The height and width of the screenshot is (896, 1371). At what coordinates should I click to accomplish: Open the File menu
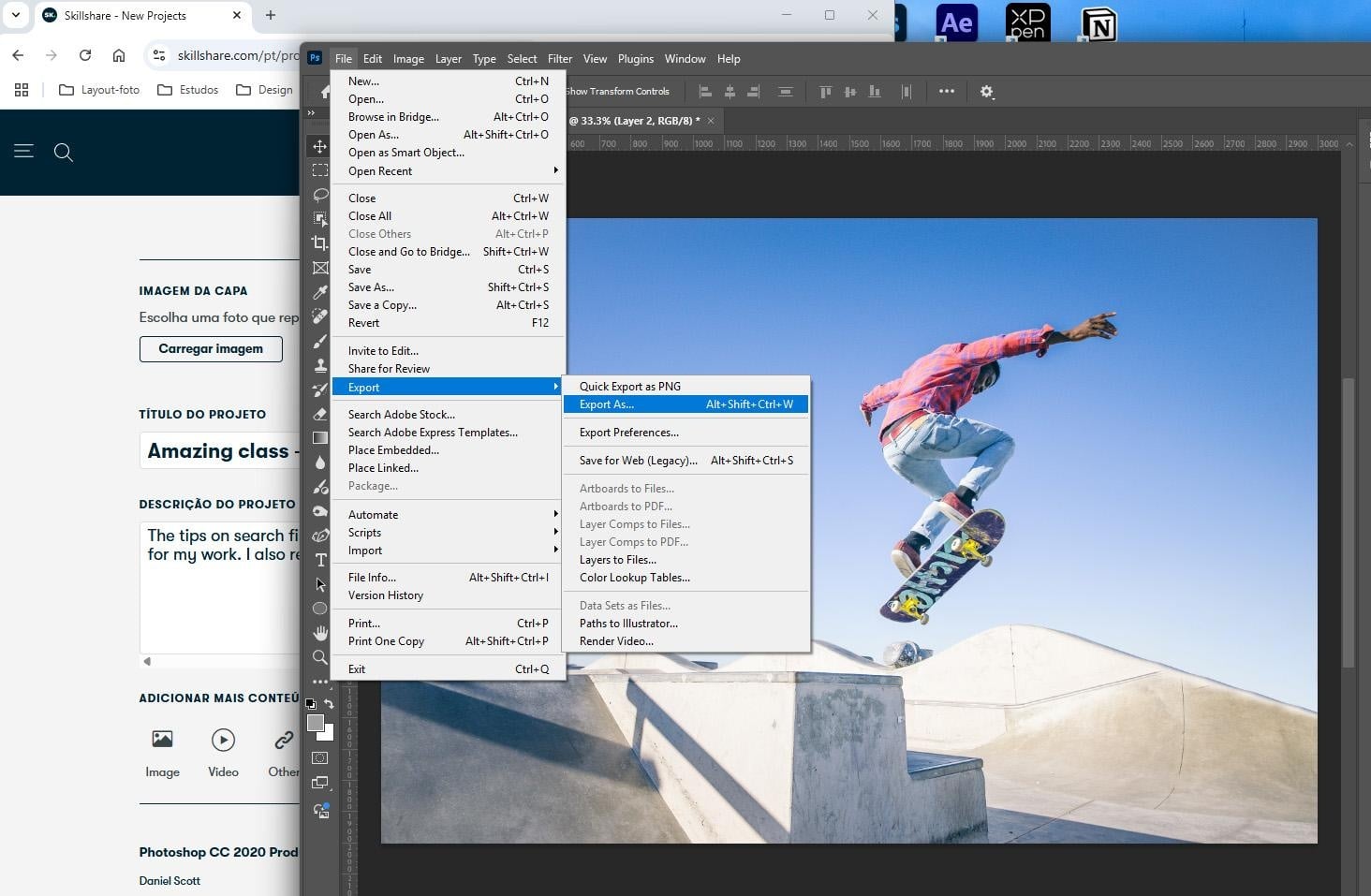point(344,58)
